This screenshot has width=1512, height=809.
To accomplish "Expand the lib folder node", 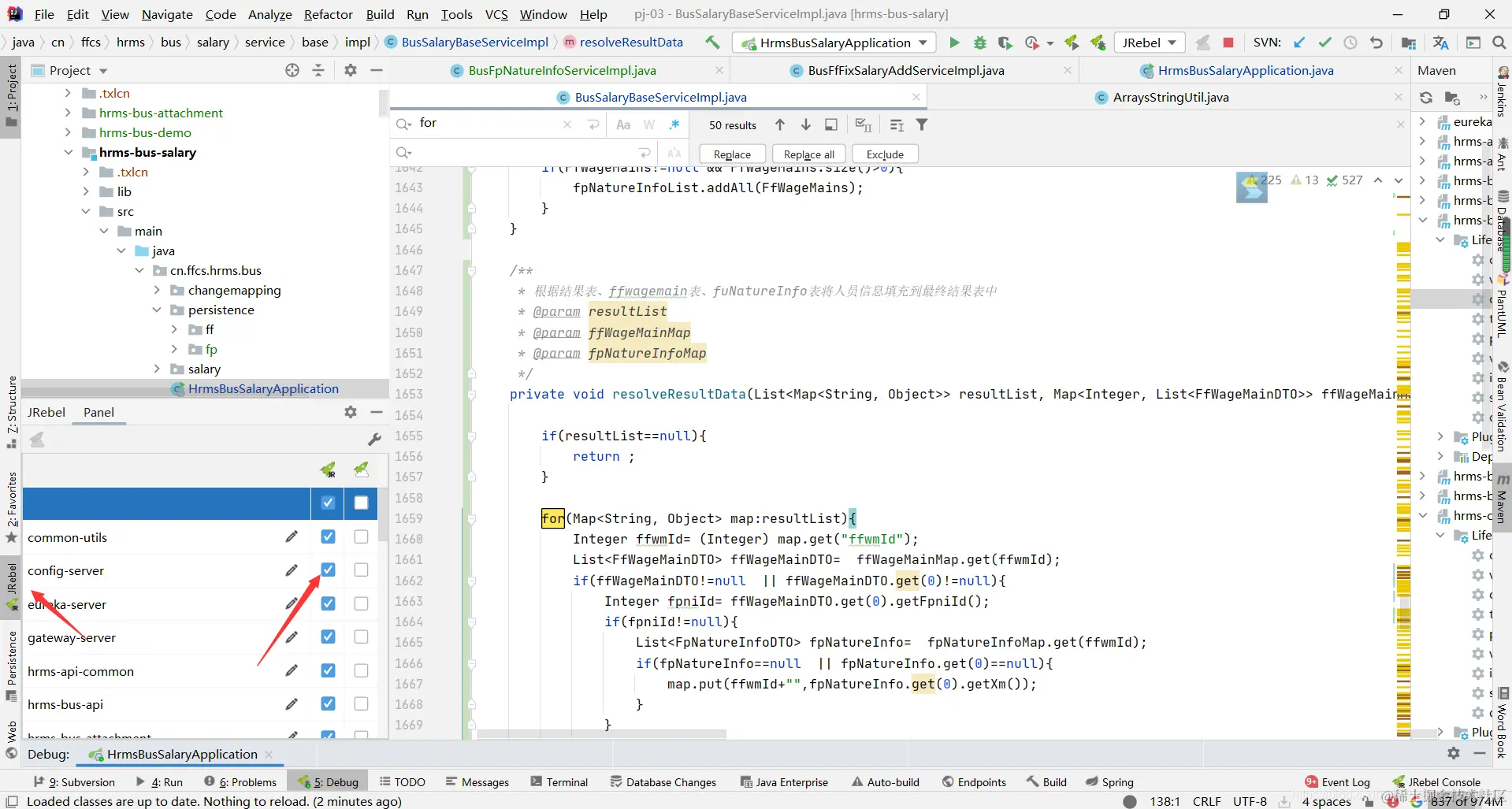I will [86, 191].
